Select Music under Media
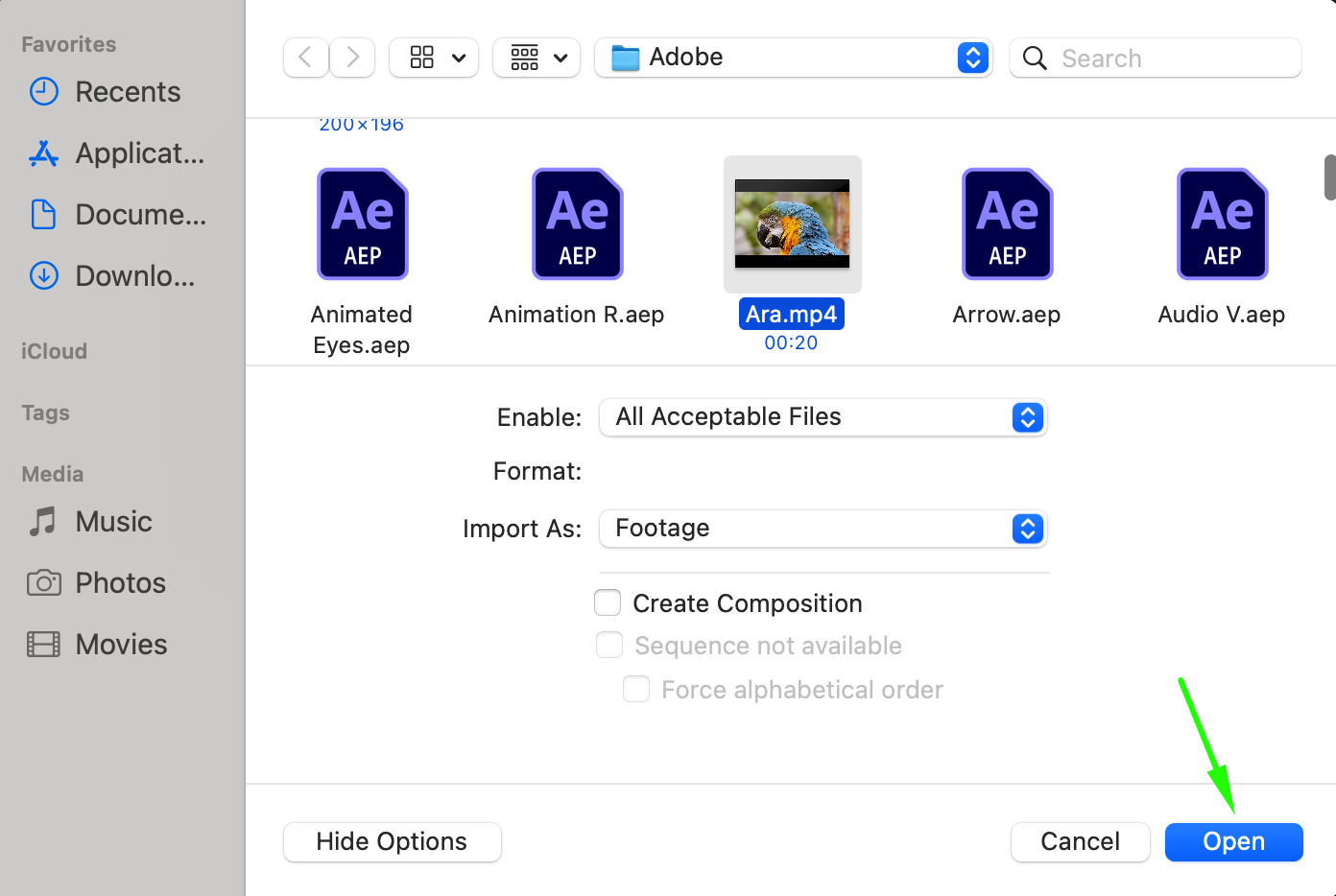This screenshot has width=1336, height=896. 91,522
